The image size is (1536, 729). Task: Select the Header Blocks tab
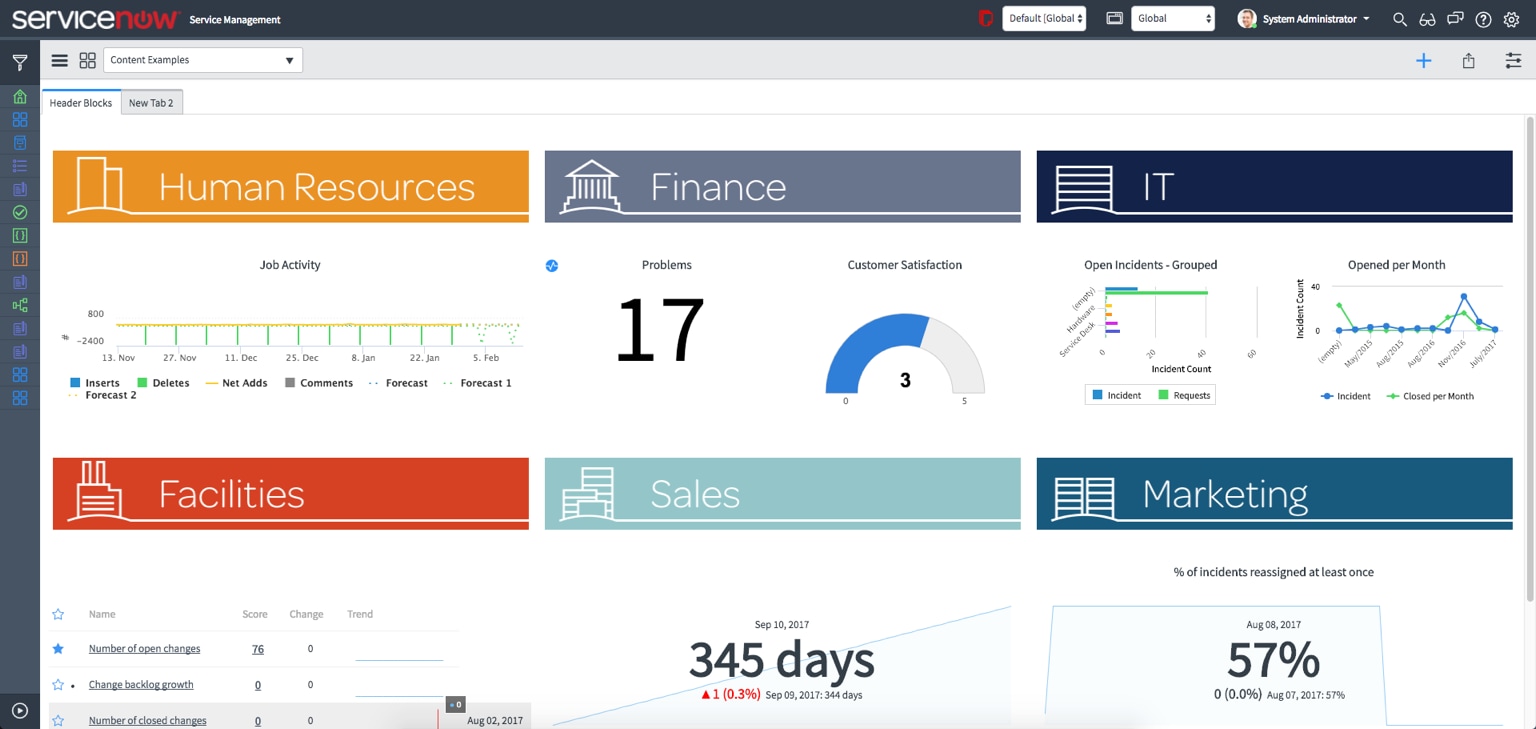tap(81, 101)
